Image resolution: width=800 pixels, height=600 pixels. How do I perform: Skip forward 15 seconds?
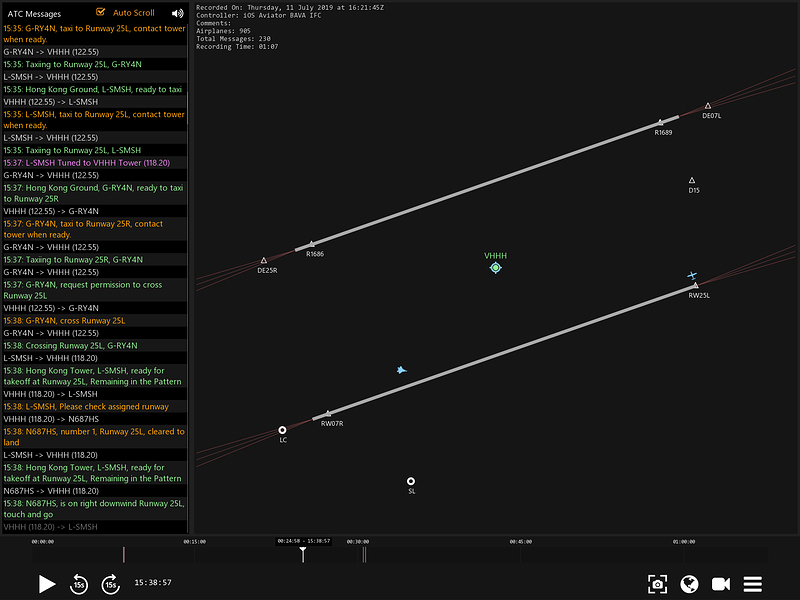(x=110, y=584)
